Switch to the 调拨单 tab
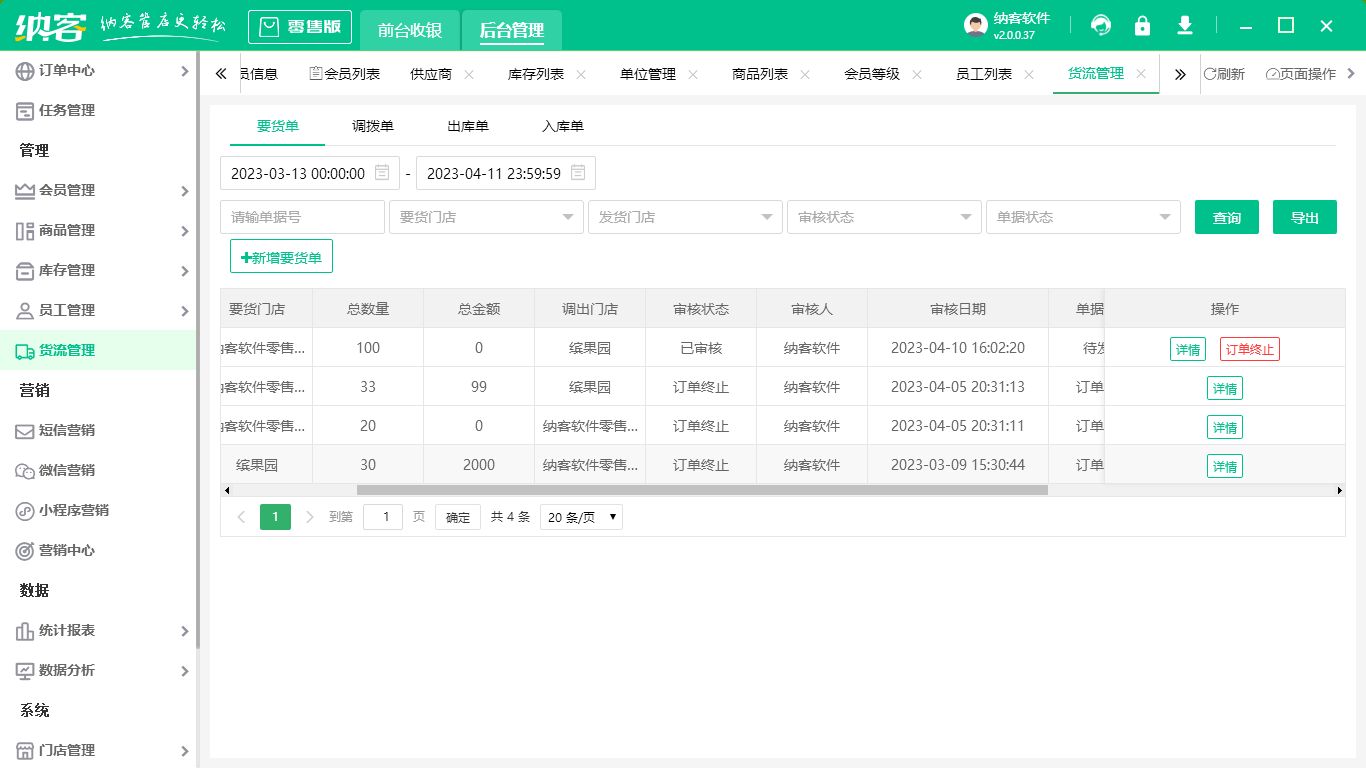Image resolution: width=1366 pixels, height=768 pixels. [372, 126]
